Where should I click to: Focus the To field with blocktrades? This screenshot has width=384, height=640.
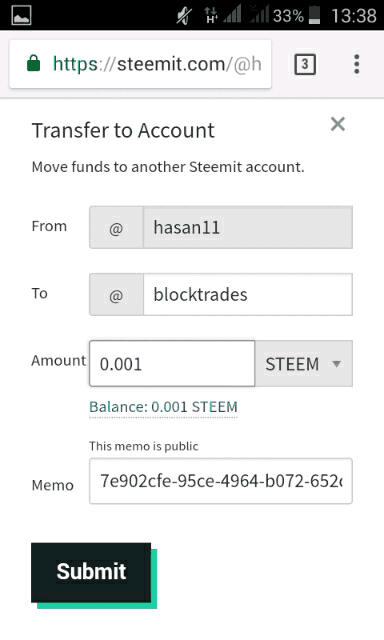pyautogui.click(x=248, y=294)
